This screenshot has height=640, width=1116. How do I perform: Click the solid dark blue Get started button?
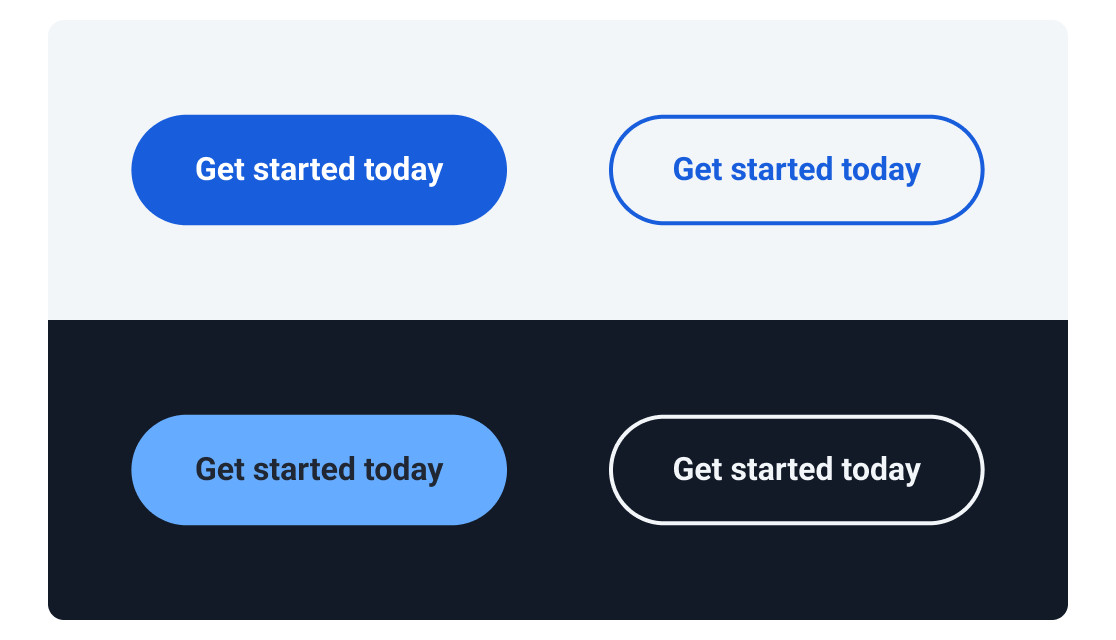[319, 170]
